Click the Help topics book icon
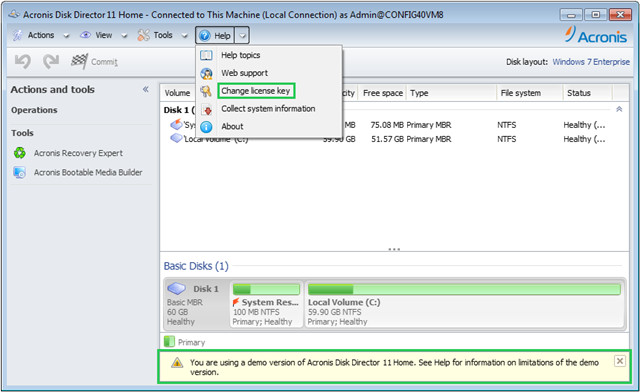This screenshot has height=392, width=640. 207,55
